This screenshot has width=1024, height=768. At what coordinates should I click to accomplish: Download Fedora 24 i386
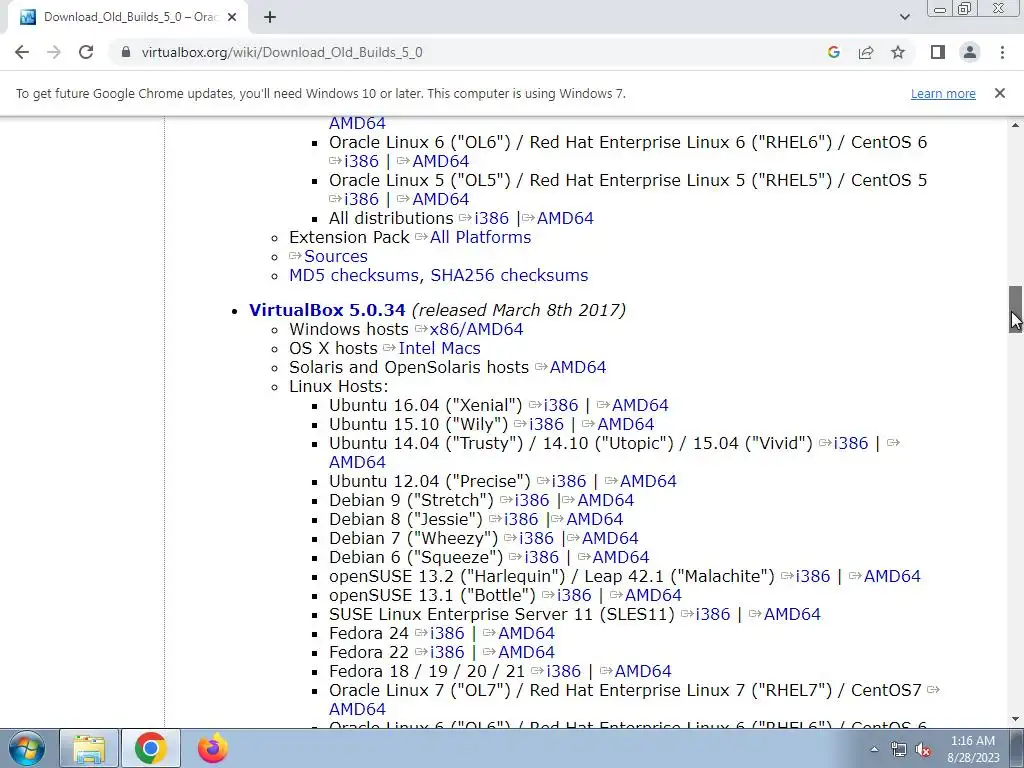447,633
